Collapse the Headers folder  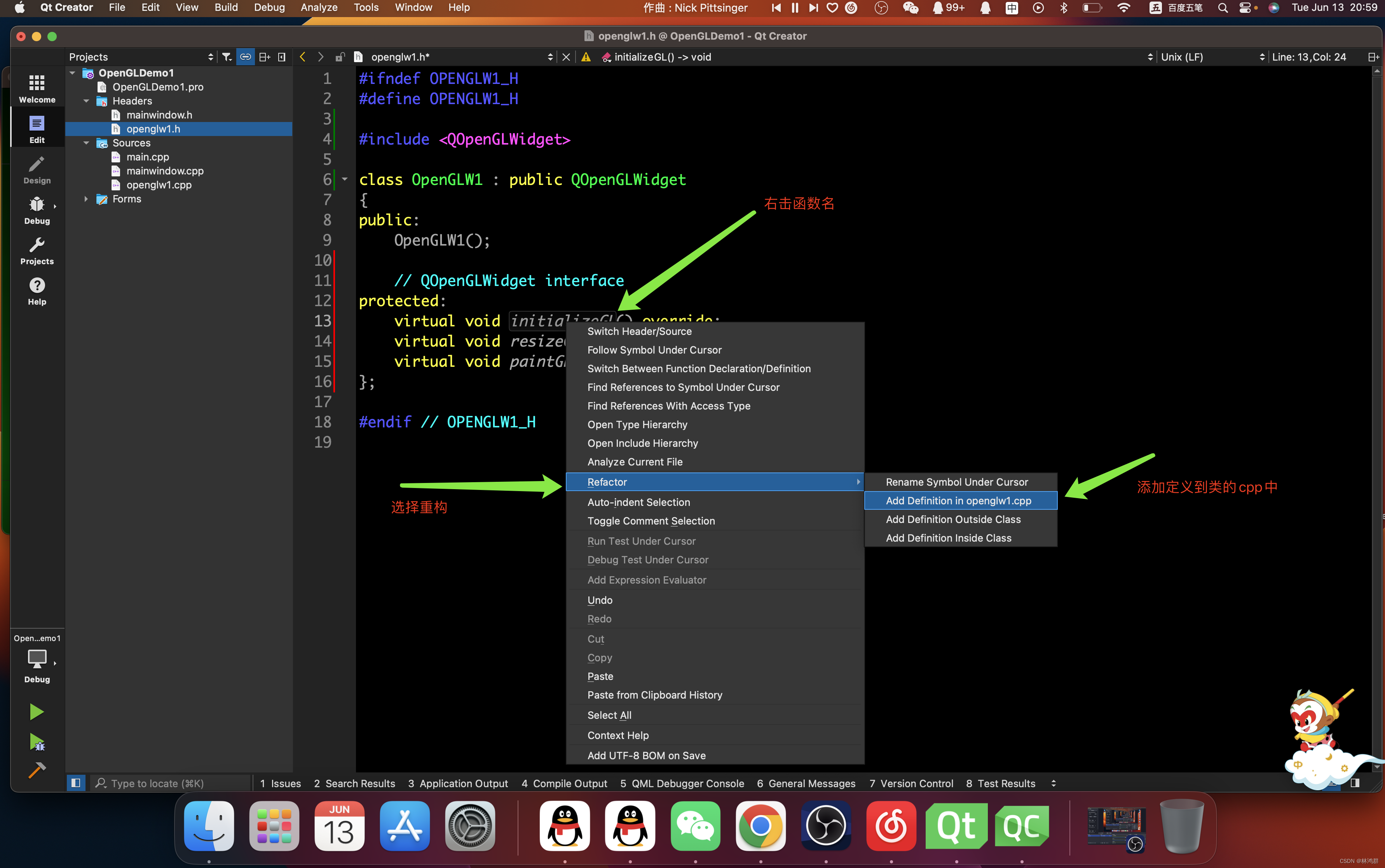pos(87,101)
